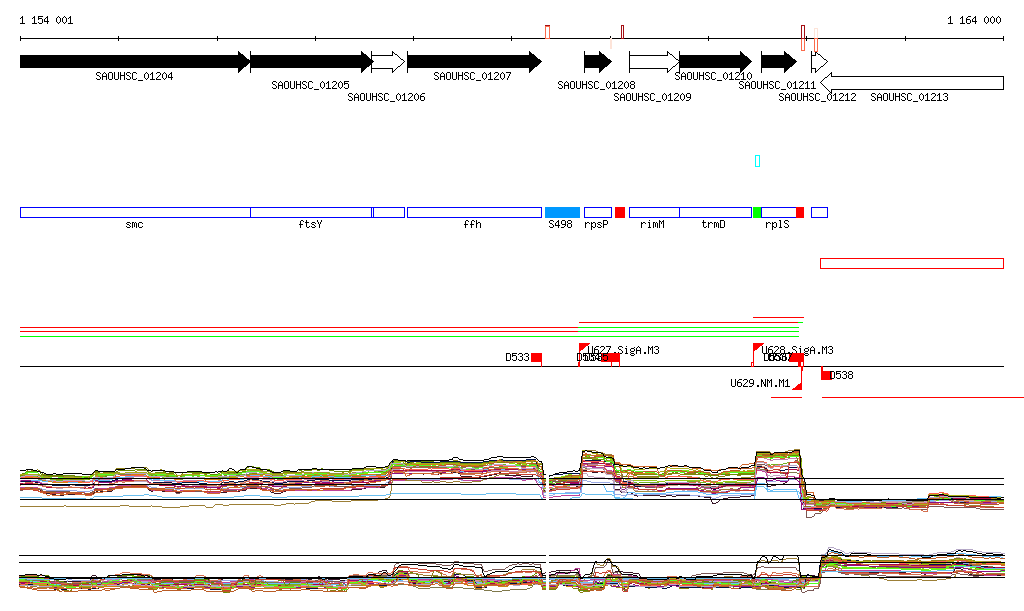This screenshot has height=611, width=1024.
Task: Select the white SAOUHSC_01206 gene arrow
Action: (389, 62)
